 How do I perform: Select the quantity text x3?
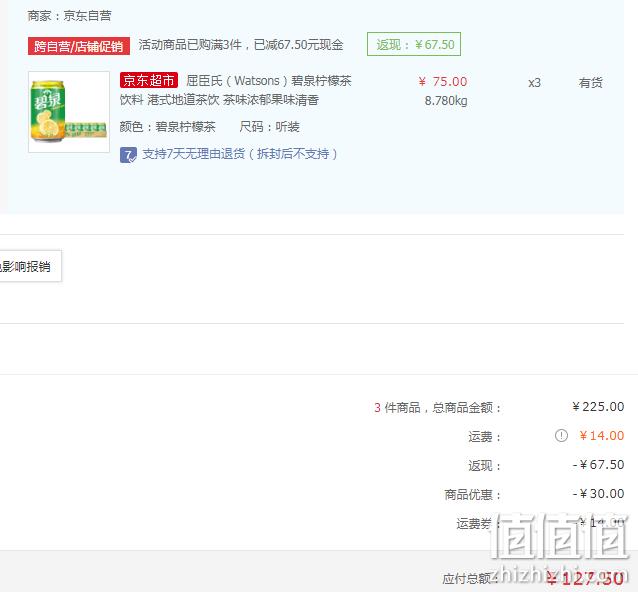pyautogui.click(x=534, y=83)
